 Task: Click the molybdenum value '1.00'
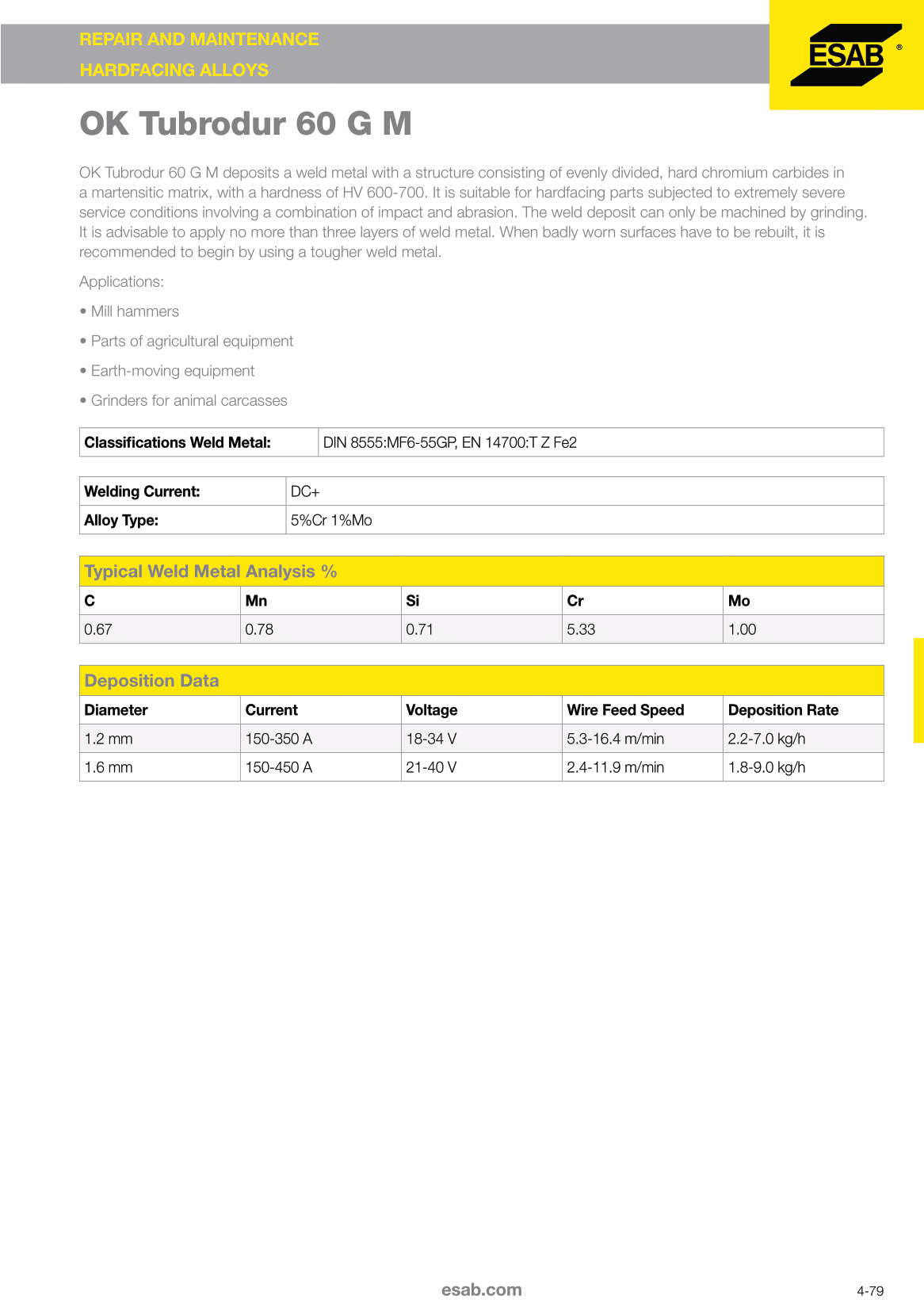click(x=804, y=629)
